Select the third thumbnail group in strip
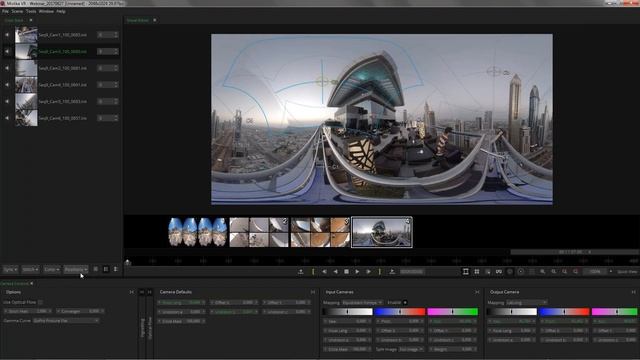 pos(320,232)
